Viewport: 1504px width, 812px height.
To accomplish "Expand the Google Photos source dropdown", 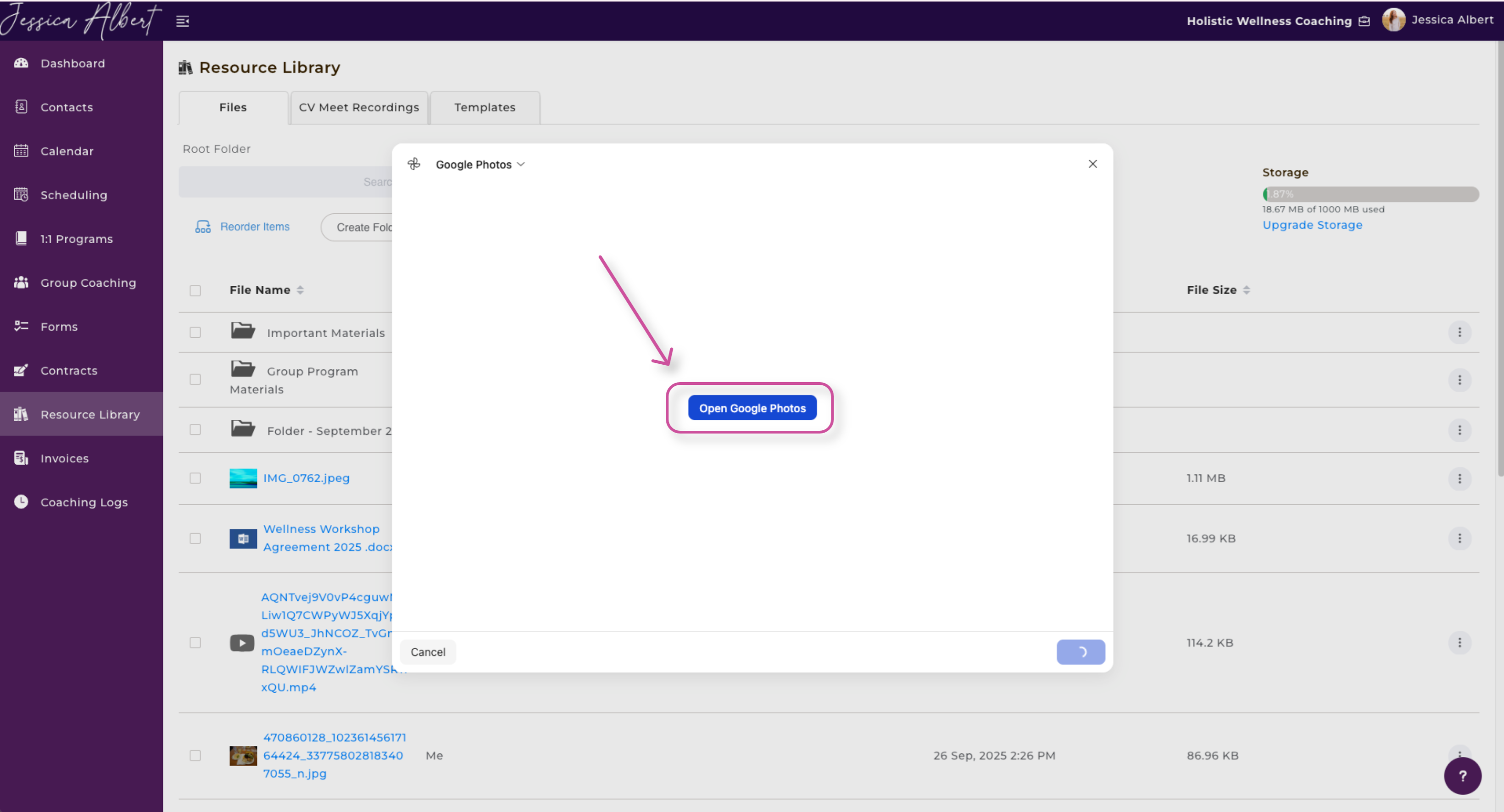I will (480, 165).
